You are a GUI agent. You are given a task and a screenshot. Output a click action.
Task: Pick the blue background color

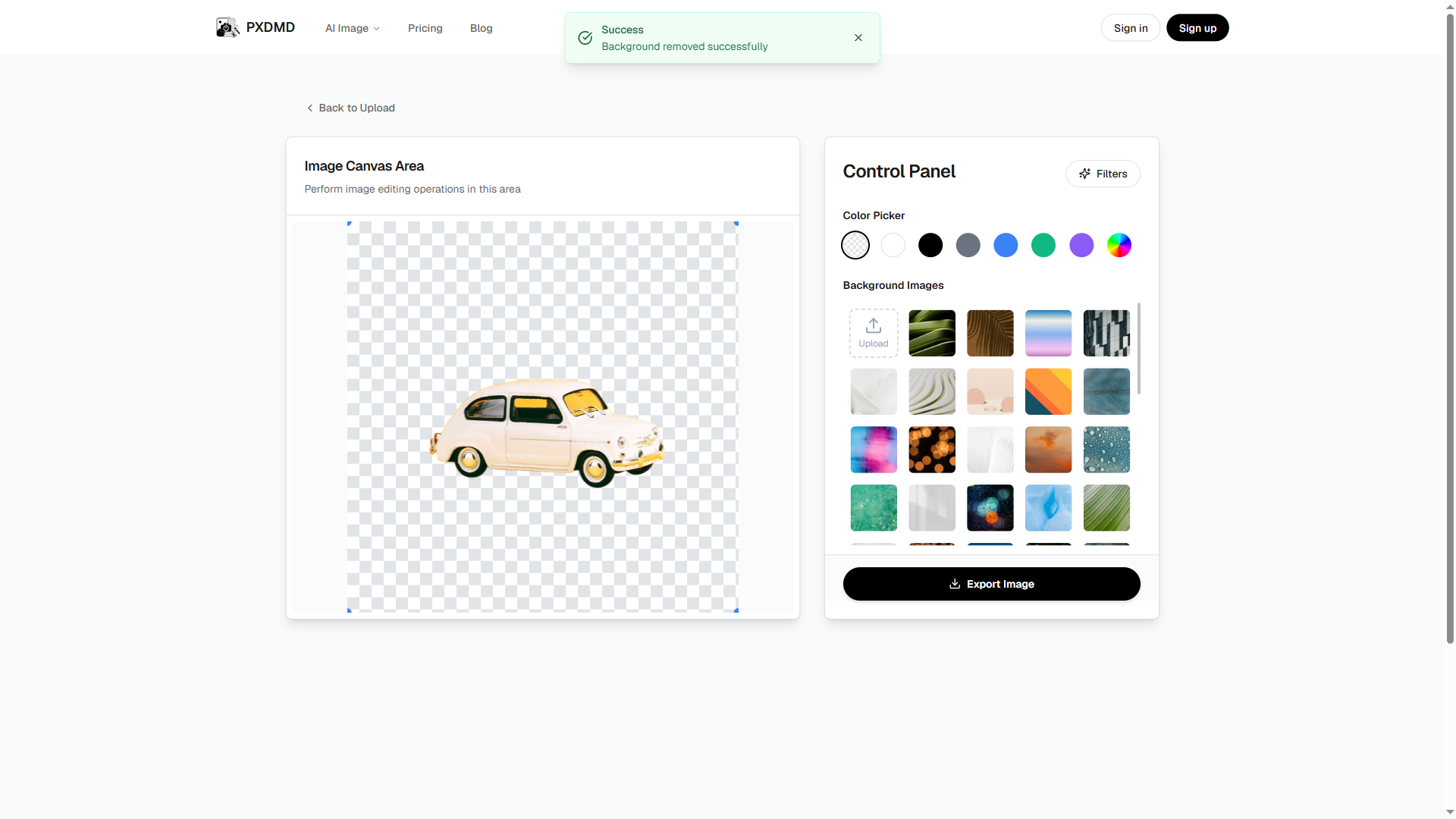point(1006,245)
